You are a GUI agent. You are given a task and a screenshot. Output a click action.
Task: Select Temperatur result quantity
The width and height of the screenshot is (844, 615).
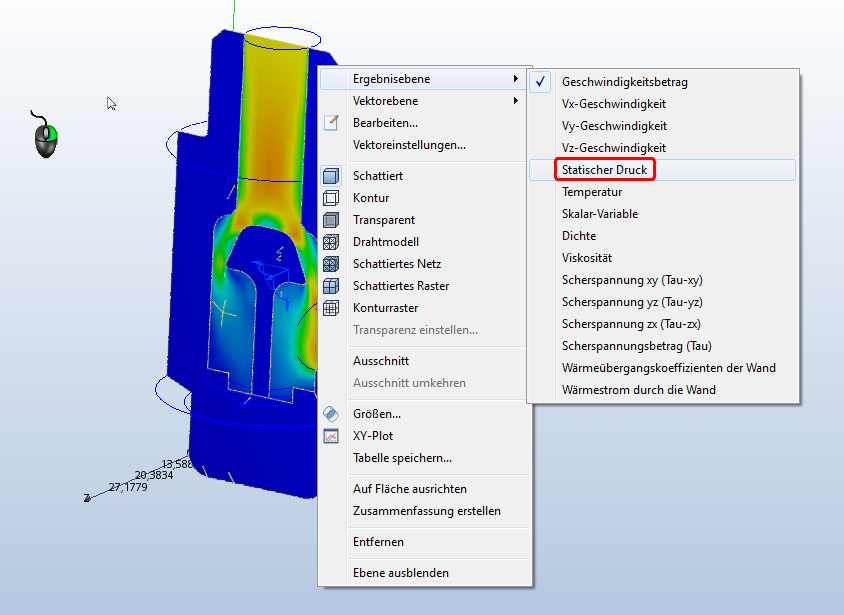(x=663, y=192)
